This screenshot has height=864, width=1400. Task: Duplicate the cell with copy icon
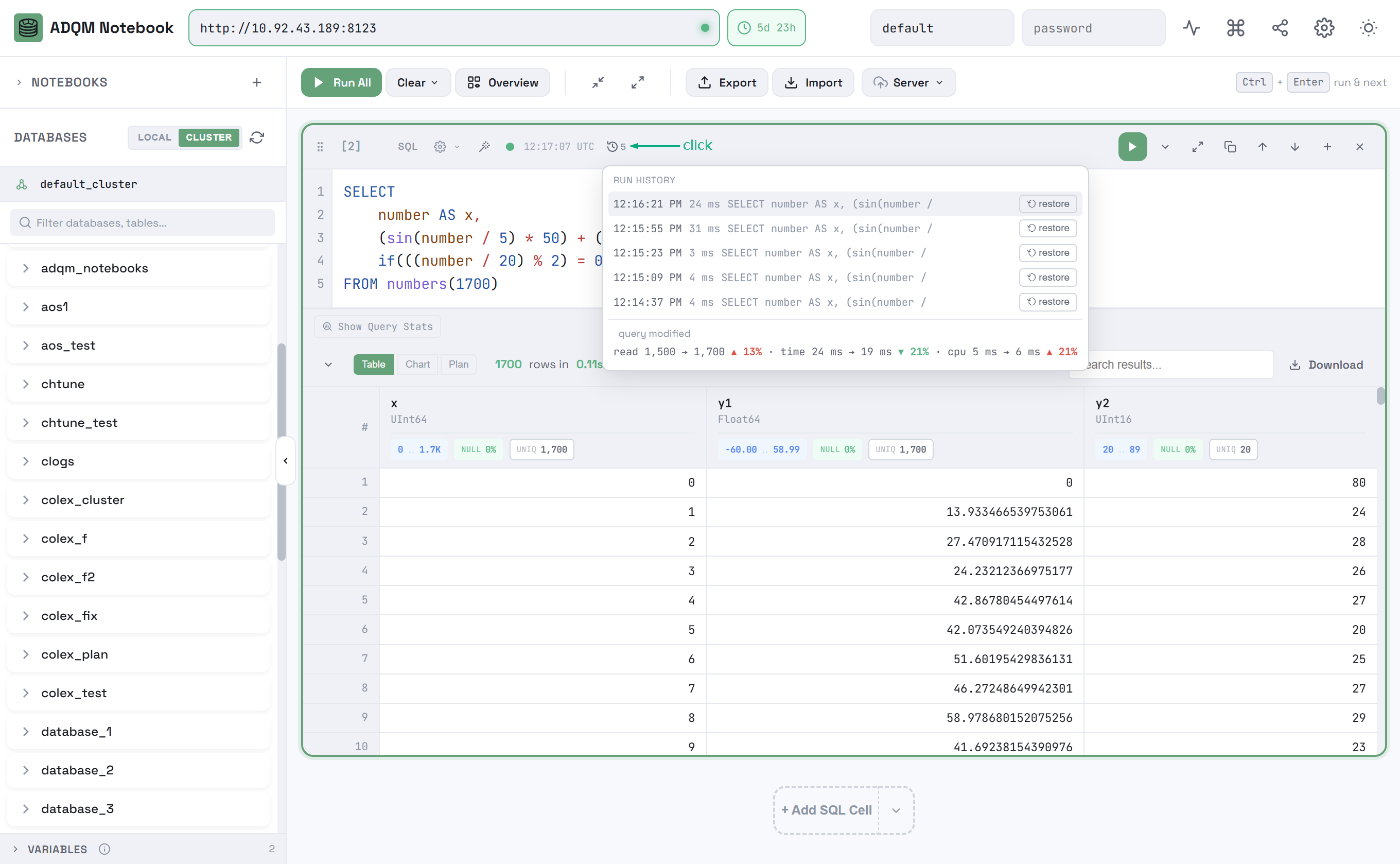(x=1230, y=147)
